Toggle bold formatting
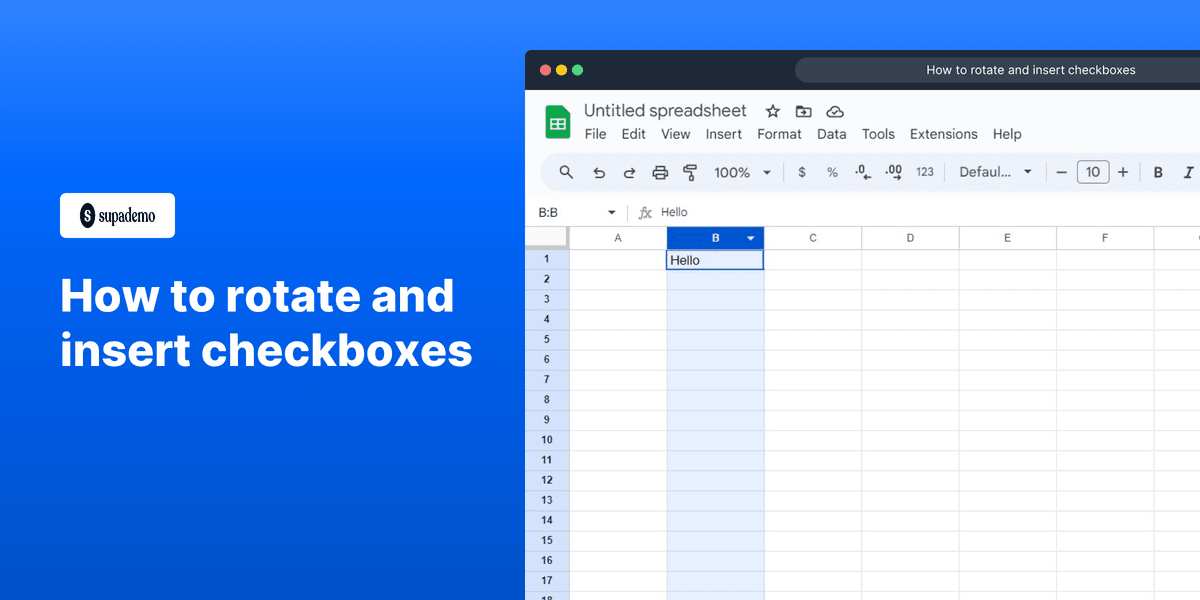 click(1157, 172)
